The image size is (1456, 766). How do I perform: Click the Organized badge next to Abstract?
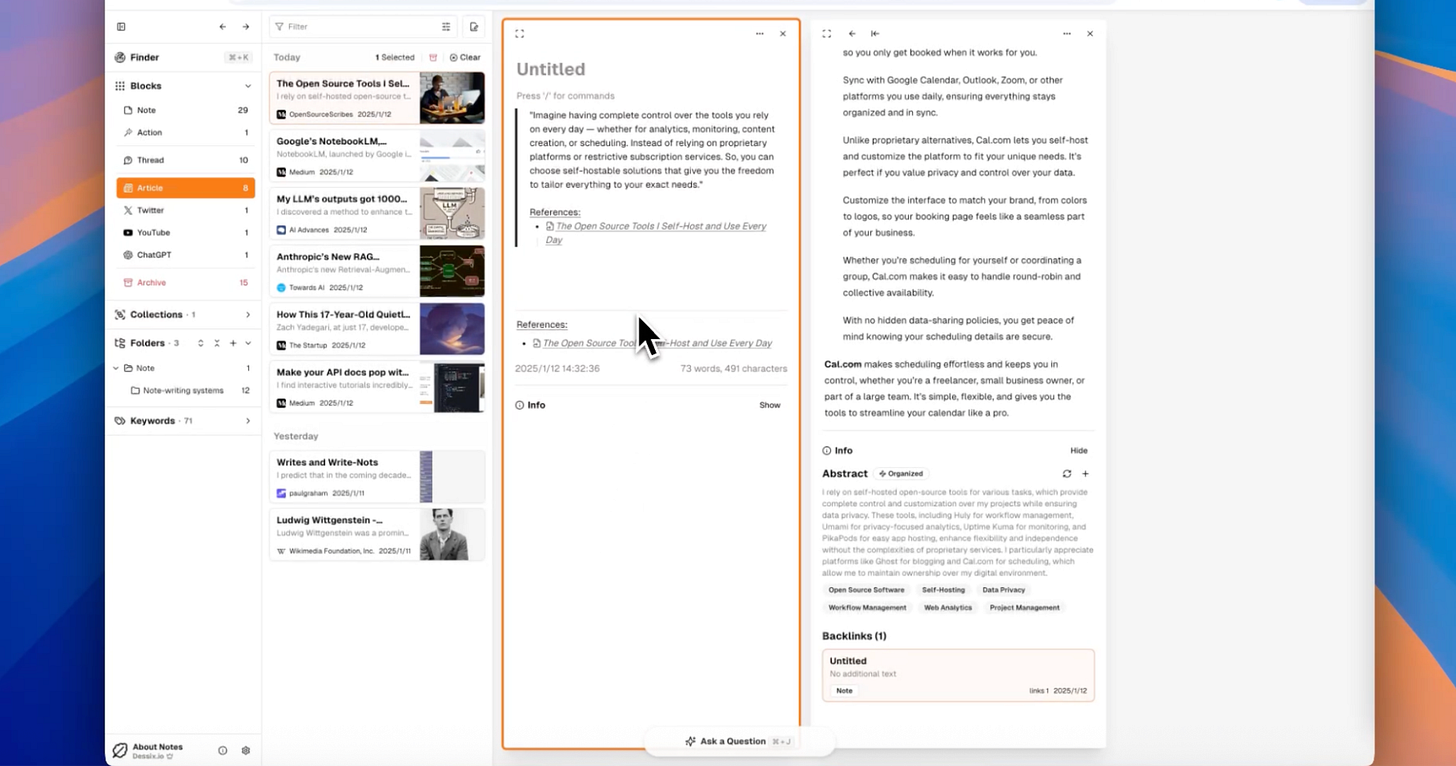(901, 474)
